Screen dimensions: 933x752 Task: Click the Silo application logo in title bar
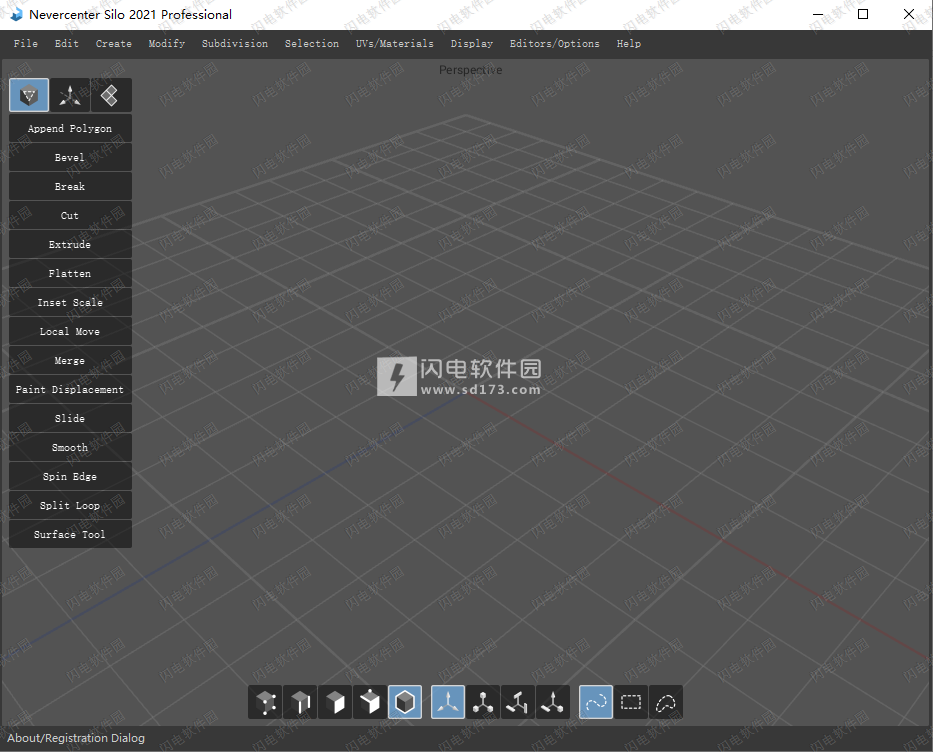tap(16, 14)
